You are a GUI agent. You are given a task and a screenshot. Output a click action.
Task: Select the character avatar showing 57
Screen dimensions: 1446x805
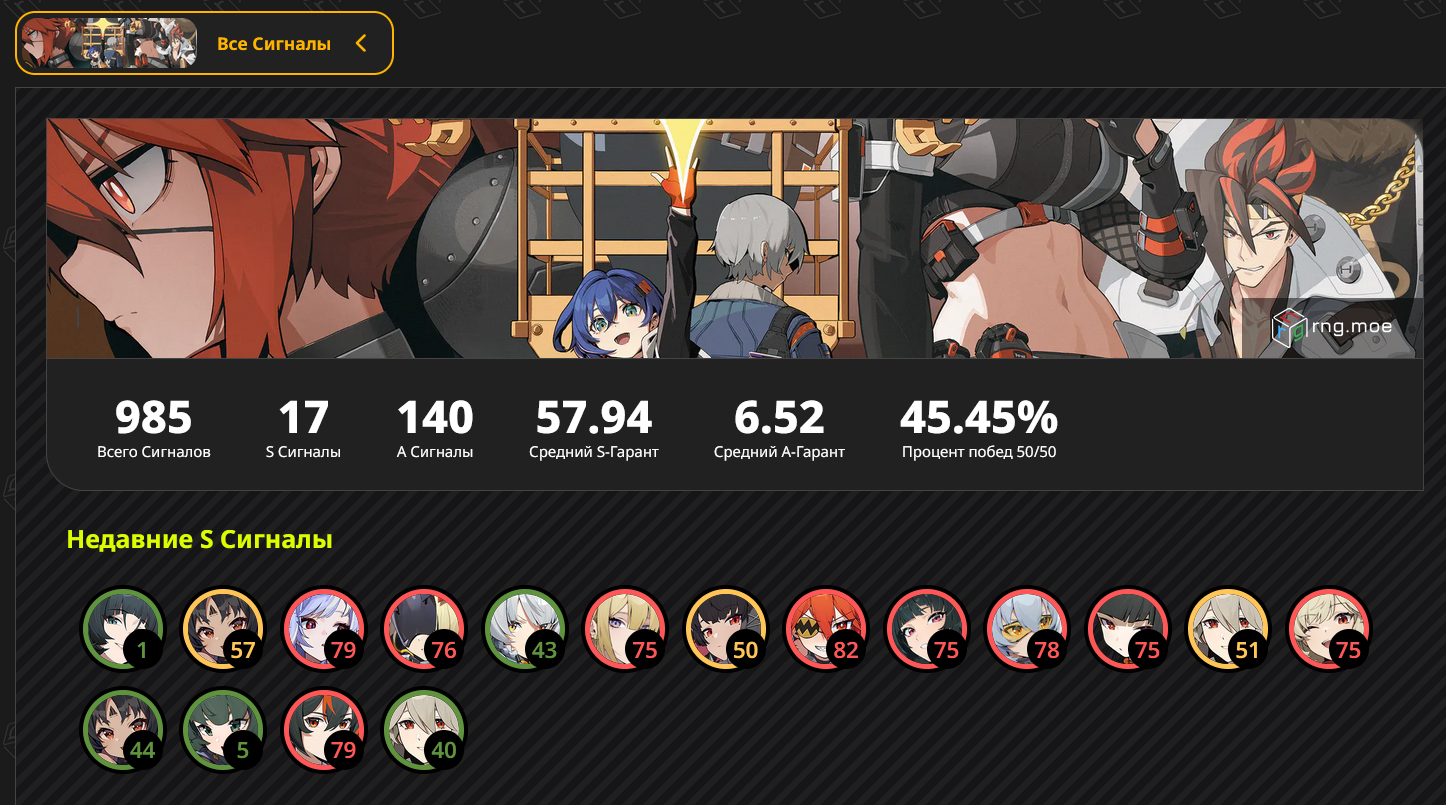(223, 629)
